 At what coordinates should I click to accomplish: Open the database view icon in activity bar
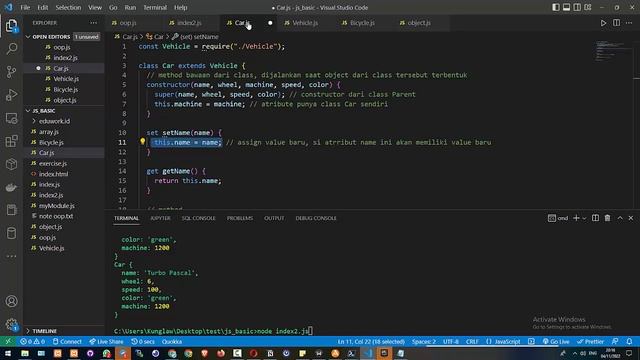coord(11,233)
